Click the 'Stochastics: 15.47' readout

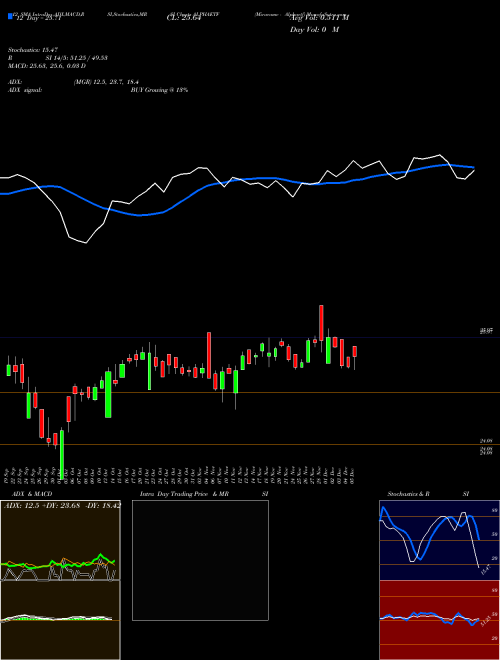click(33, 50)
